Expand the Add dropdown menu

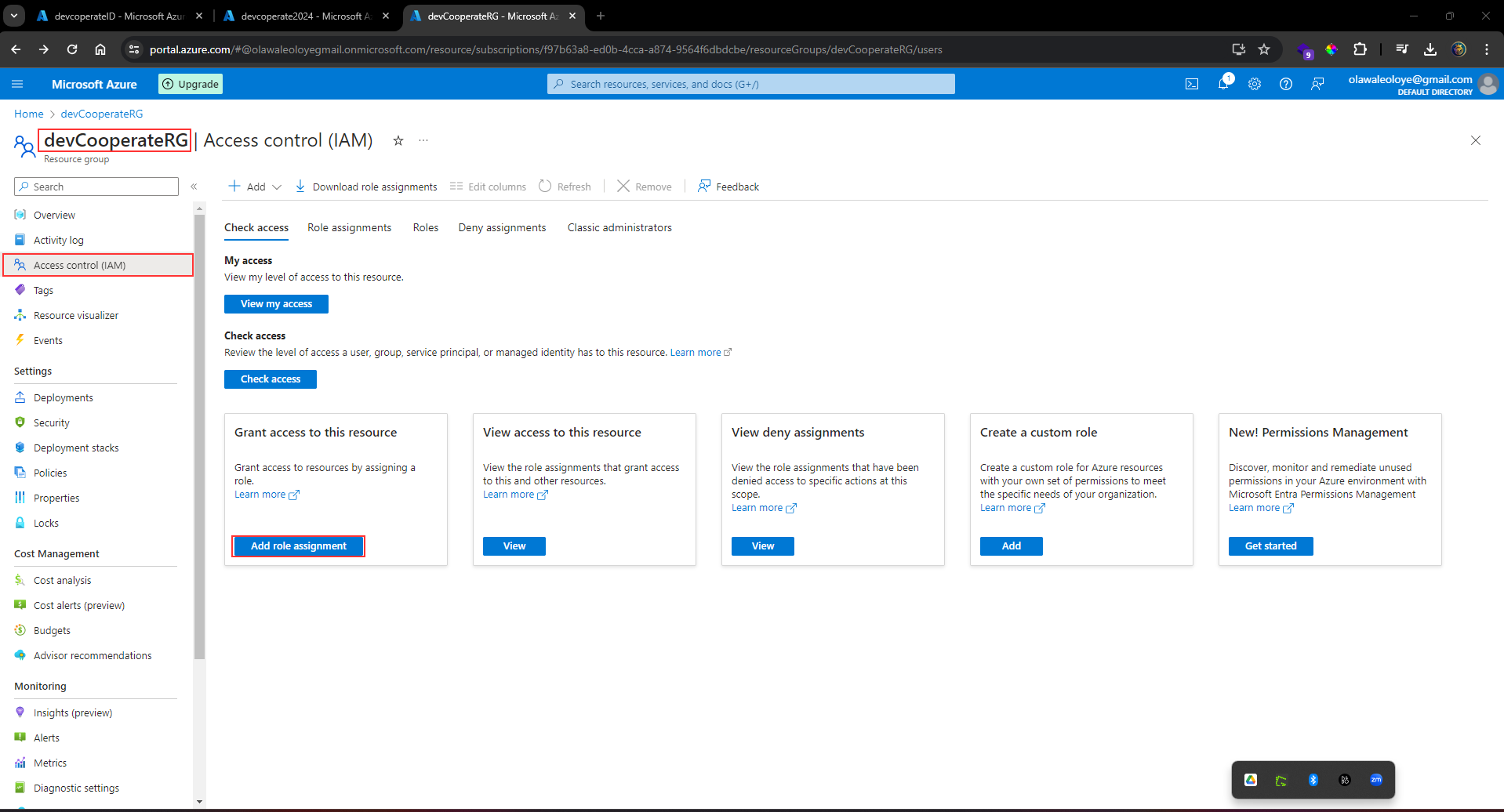[x=277, y=187]
